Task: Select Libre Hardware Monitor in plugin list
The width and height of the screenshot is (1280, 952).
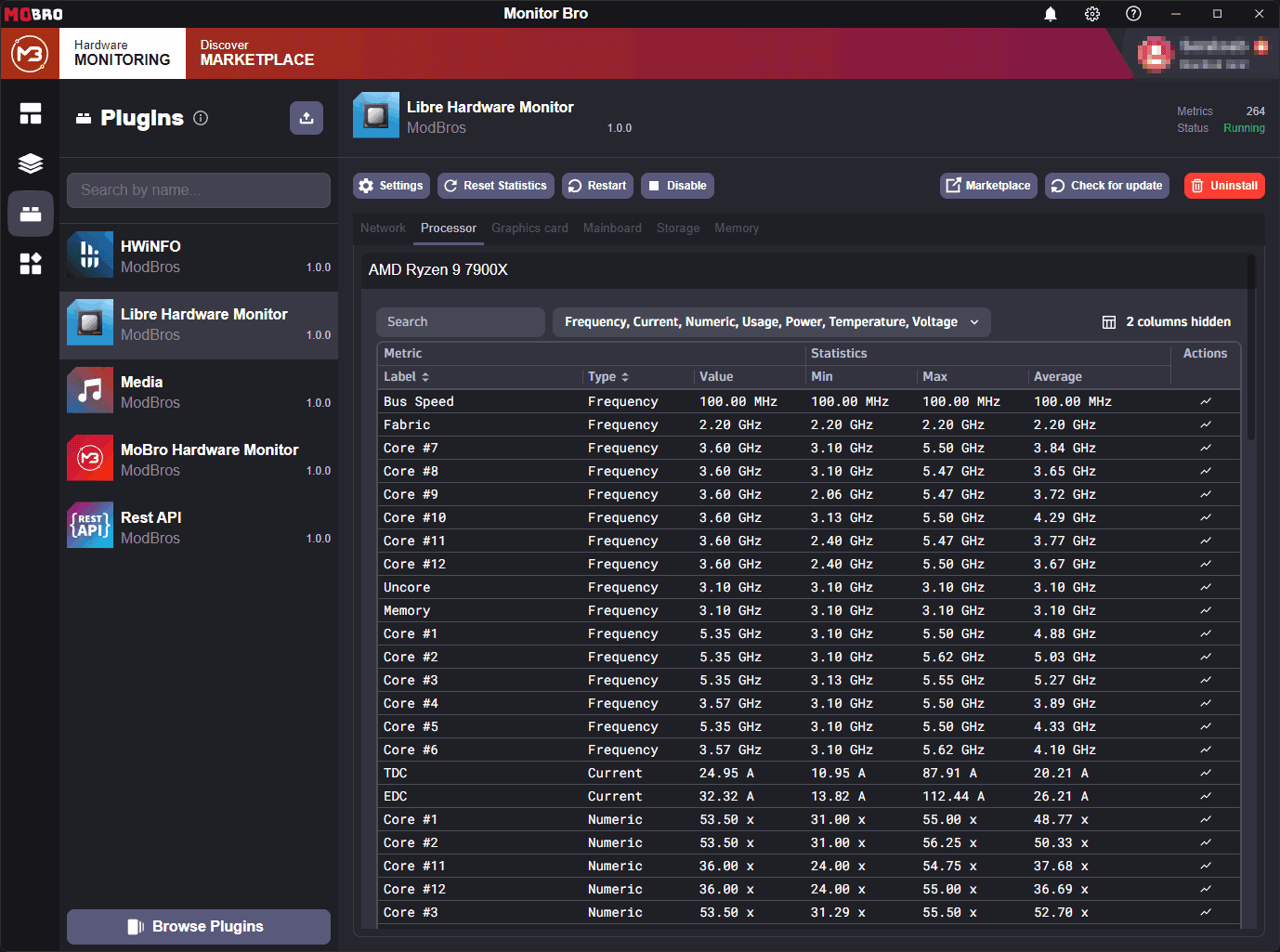Action: tap(199, 323)
